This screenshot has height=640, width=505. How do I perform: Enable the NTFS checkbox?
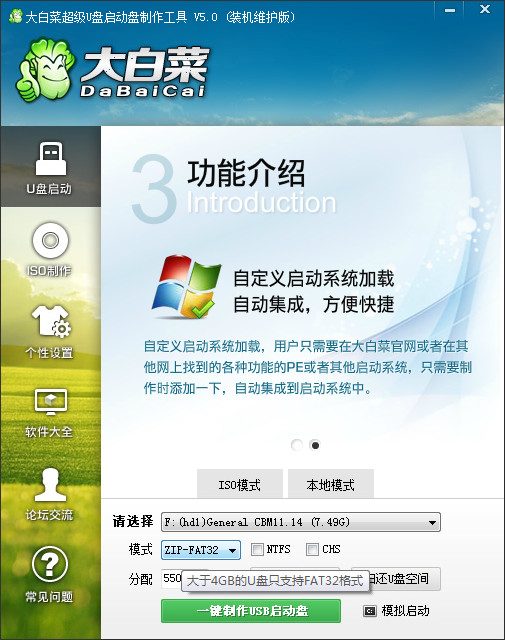257,549
